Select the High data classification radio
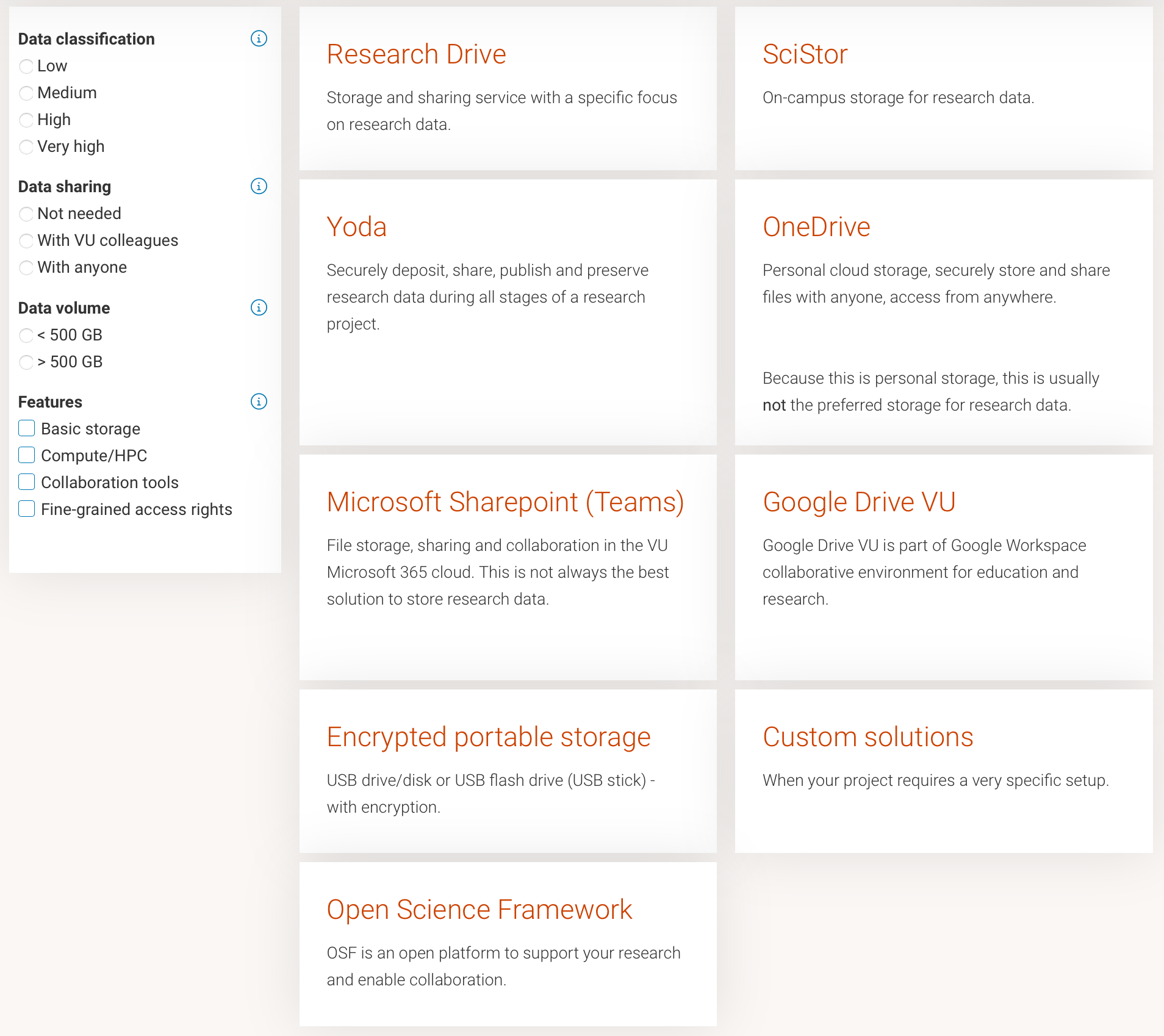The width and height of the screenshot is (1164, 1036). 26,120
